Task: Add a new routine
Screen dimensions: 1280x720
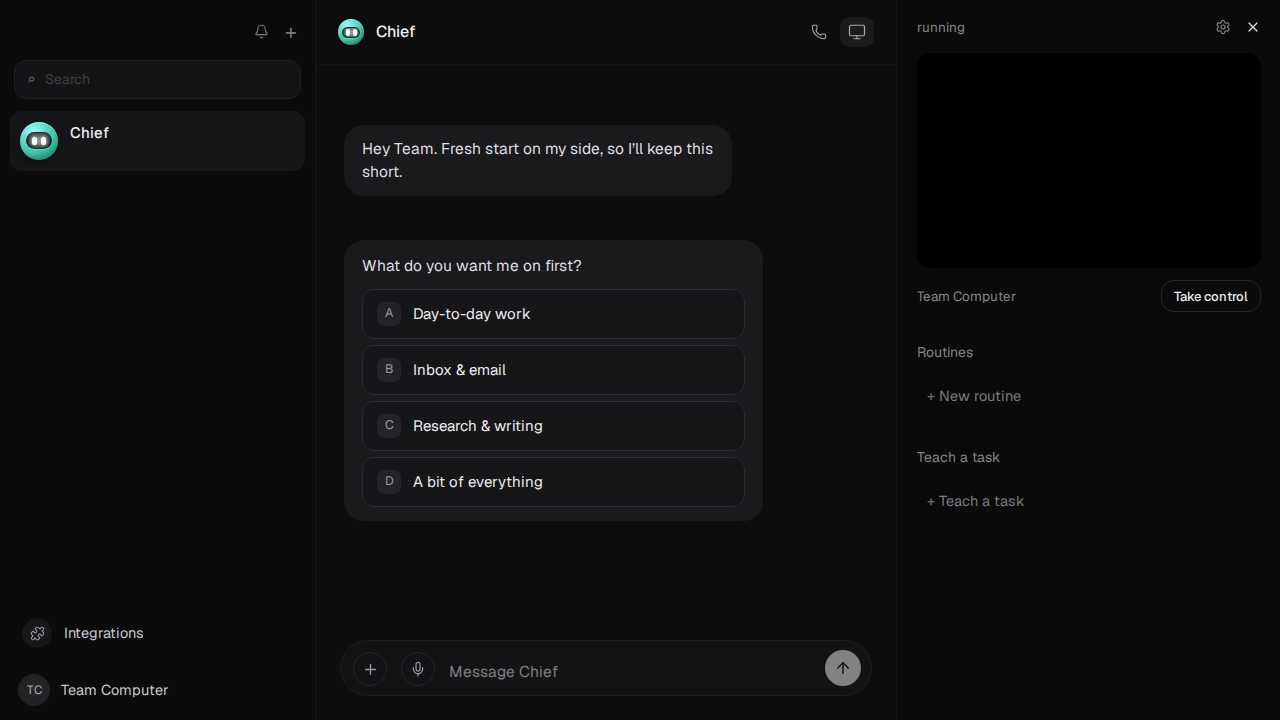Action: [x=974, y=396]
